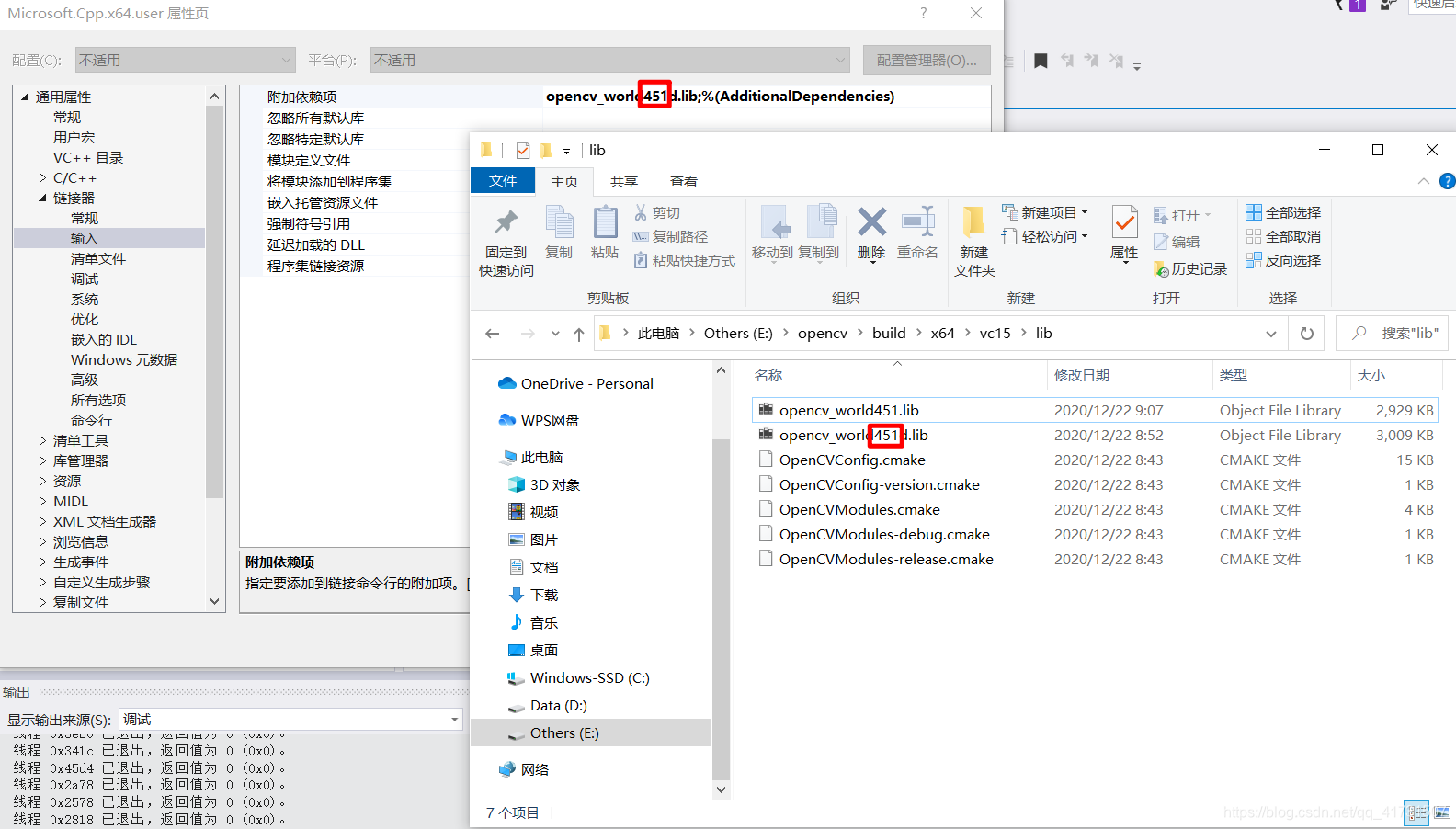Click the Cut scissors button
The width and height of the screenshot is (1456, 829).
coord(657,212)
